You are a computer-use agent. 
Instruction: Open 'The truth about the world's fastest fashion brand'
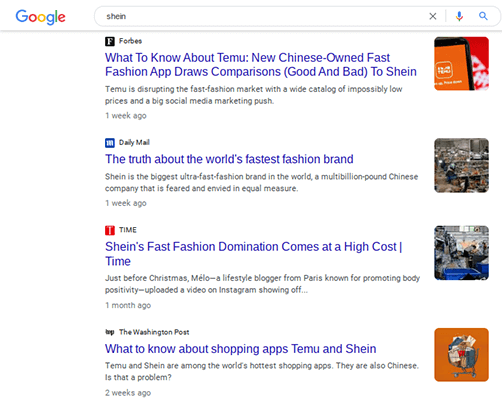tap(229, 159)
